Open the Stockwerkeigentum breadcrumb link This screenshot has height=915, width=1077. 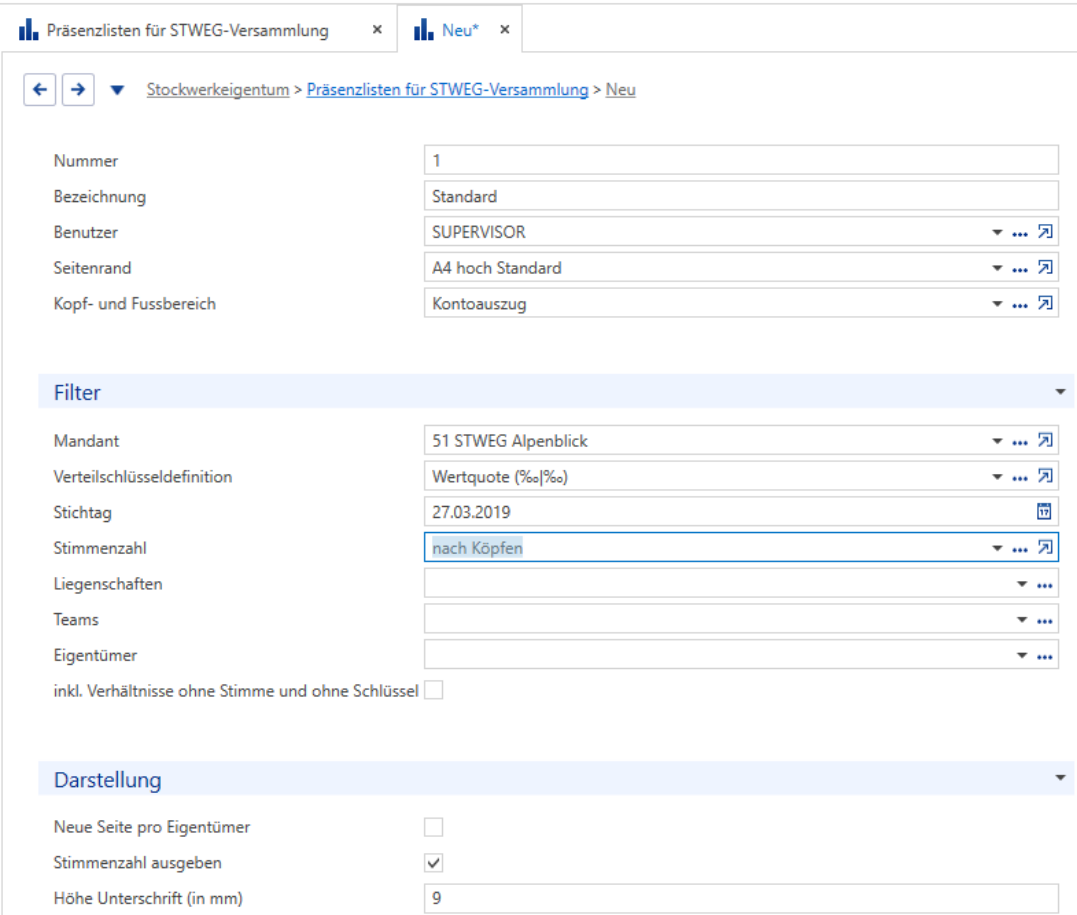point(218,90)
